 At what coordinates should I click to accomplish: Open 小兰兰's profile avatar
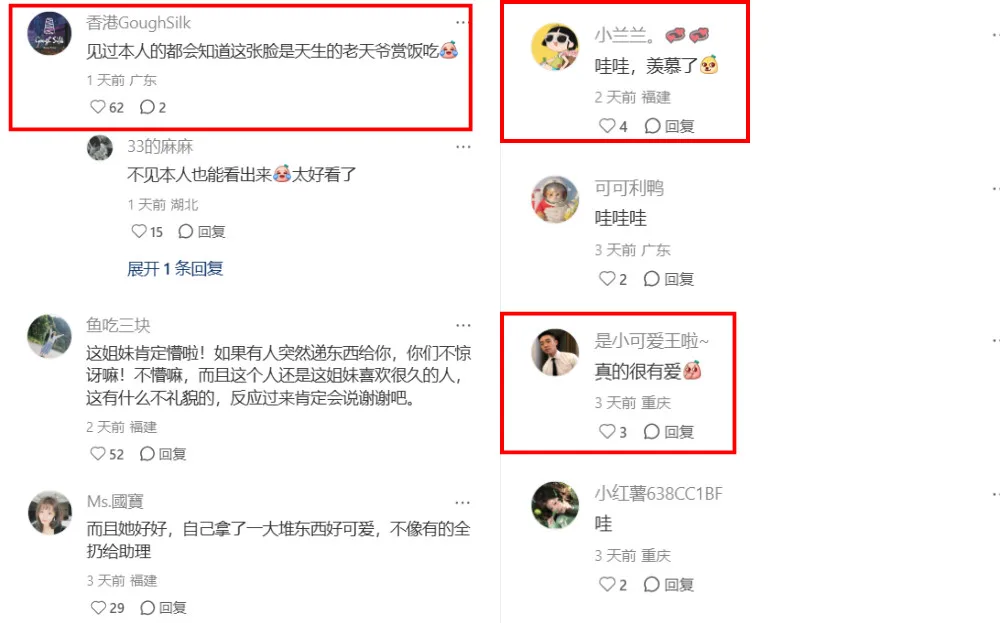coord(555,47)
